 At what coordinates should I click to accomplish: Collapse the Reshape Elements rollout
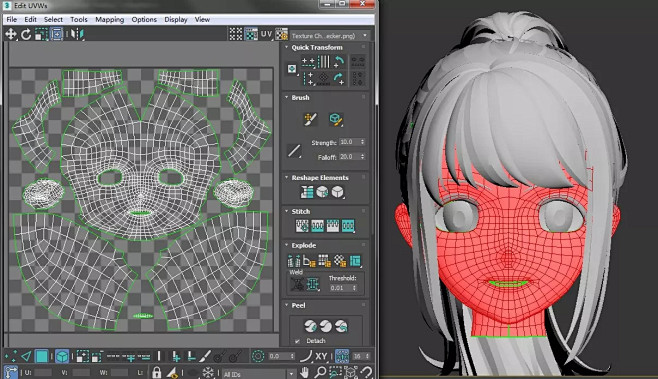pos(286,178)
